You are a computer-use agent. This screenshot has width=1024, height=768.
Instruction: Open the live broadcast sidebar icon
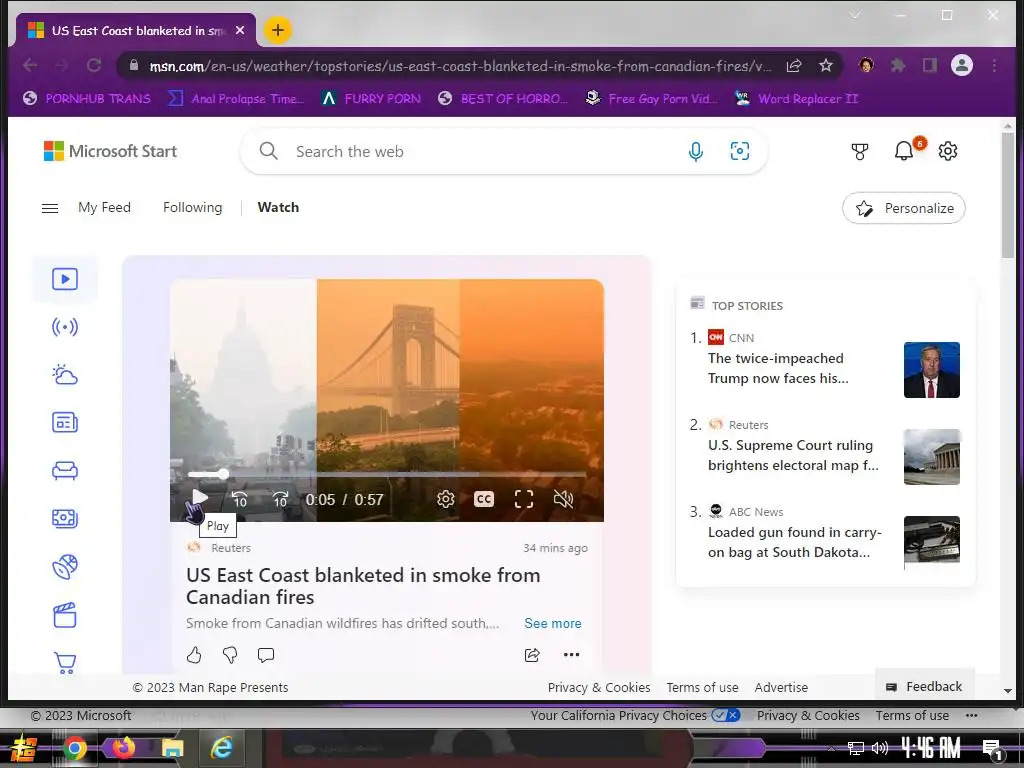tap(65, 327)
